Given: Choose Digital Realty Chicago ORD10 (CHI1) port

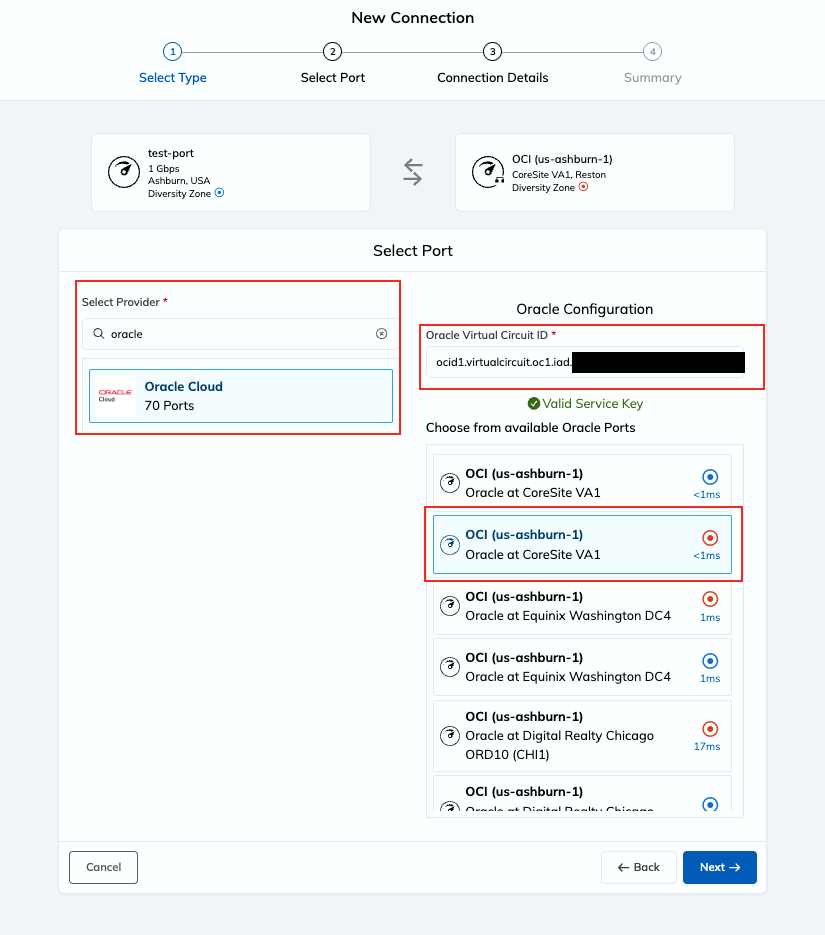Looking at the screenshot, I should click(582, 736).
